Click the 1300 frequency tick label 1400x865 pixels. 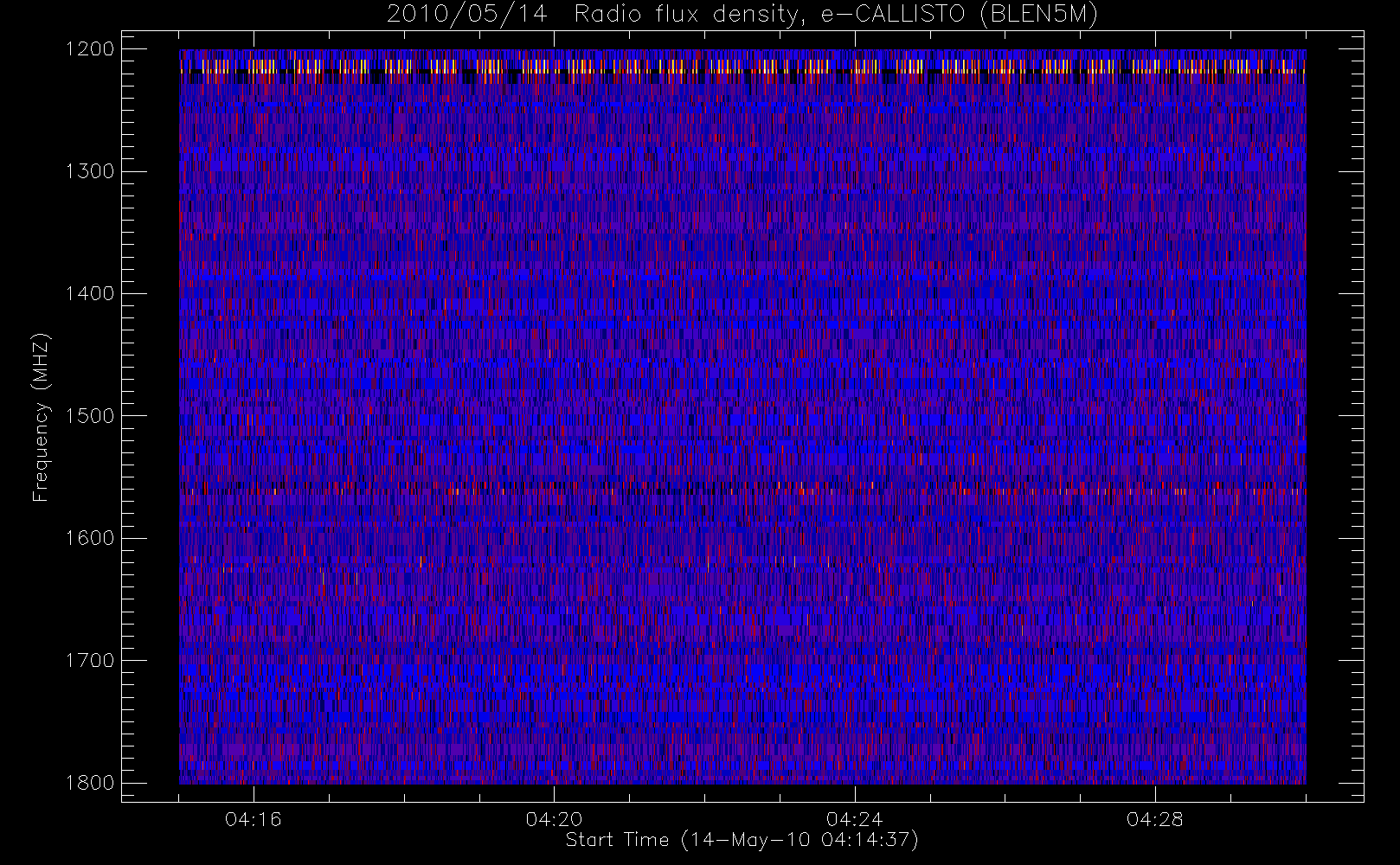90,171
